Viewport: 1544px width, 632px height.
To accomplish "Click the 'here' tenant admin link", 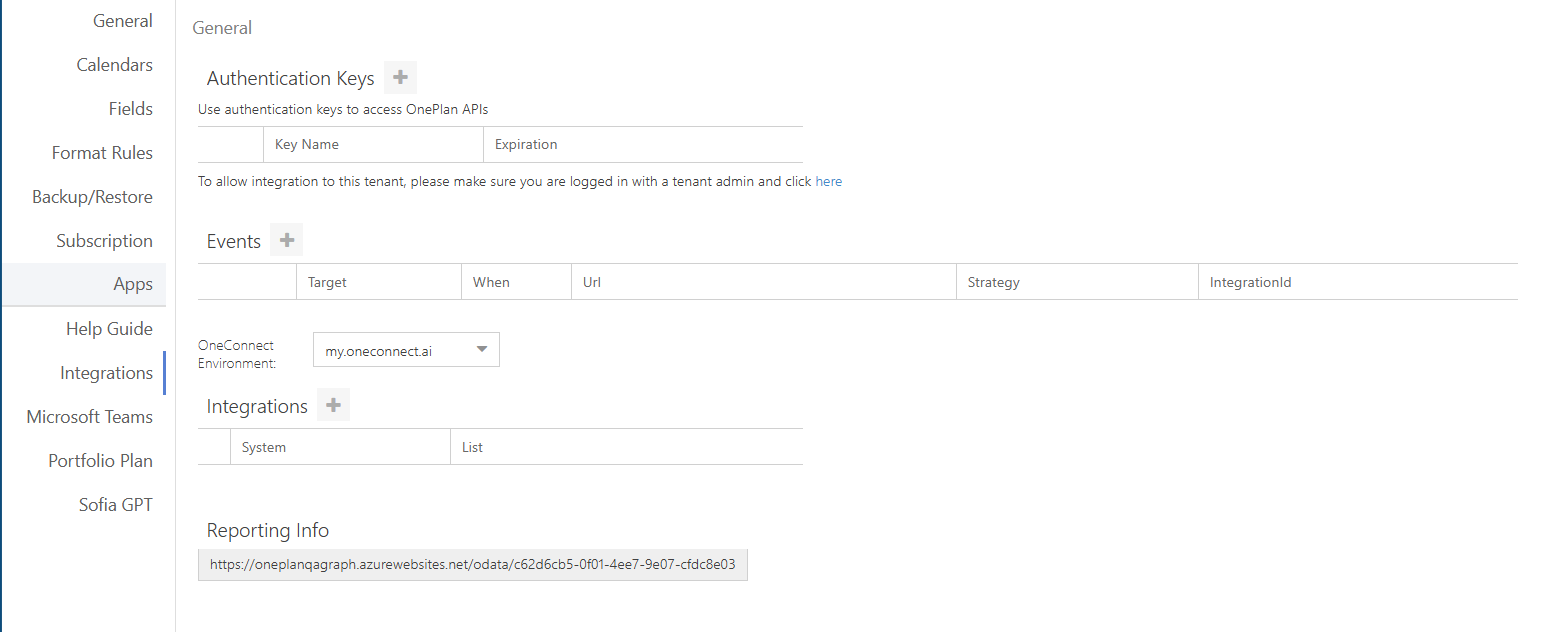I will pyautogui.click(x=828, y=182).
